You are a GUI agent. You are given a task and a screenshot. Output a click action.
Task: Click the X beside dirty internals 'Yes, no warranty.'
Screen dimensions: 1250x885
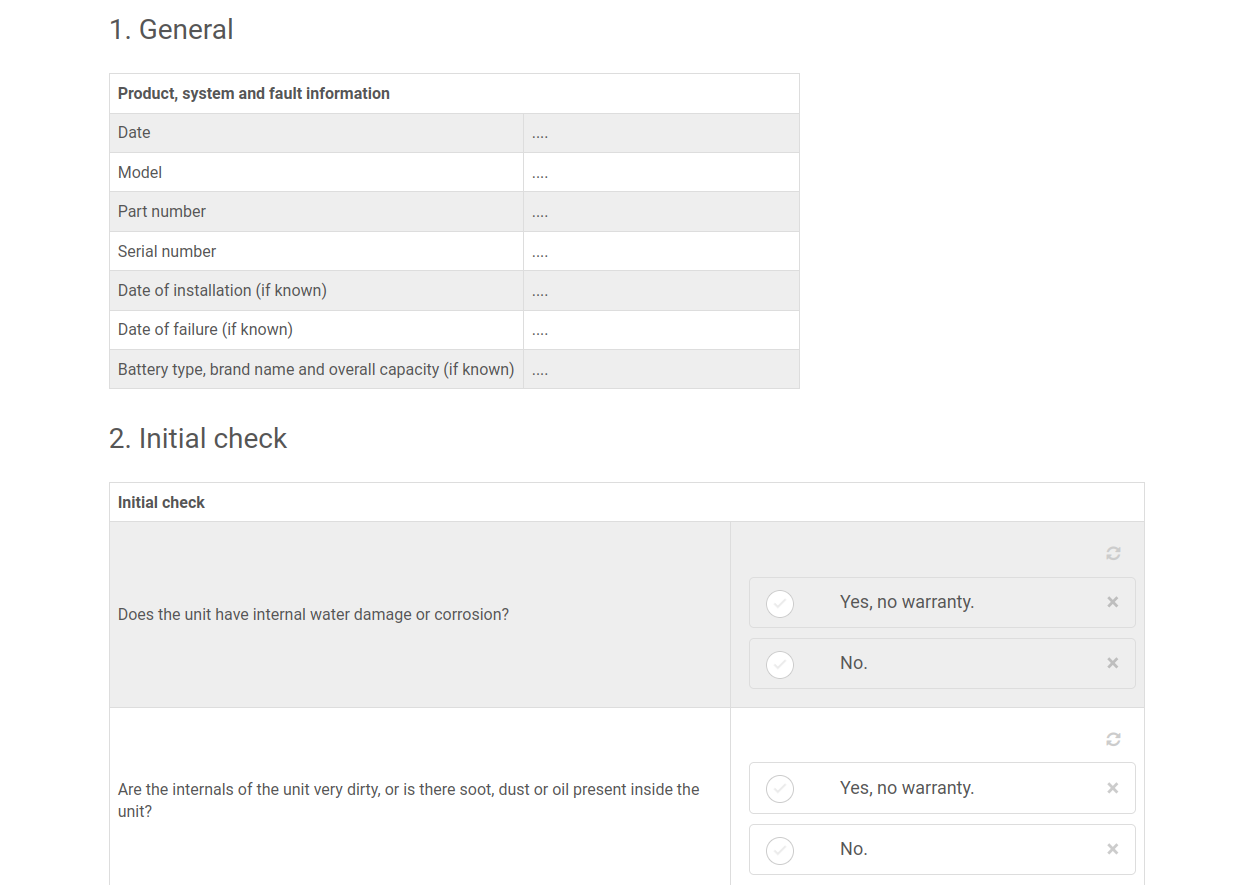1113,788
